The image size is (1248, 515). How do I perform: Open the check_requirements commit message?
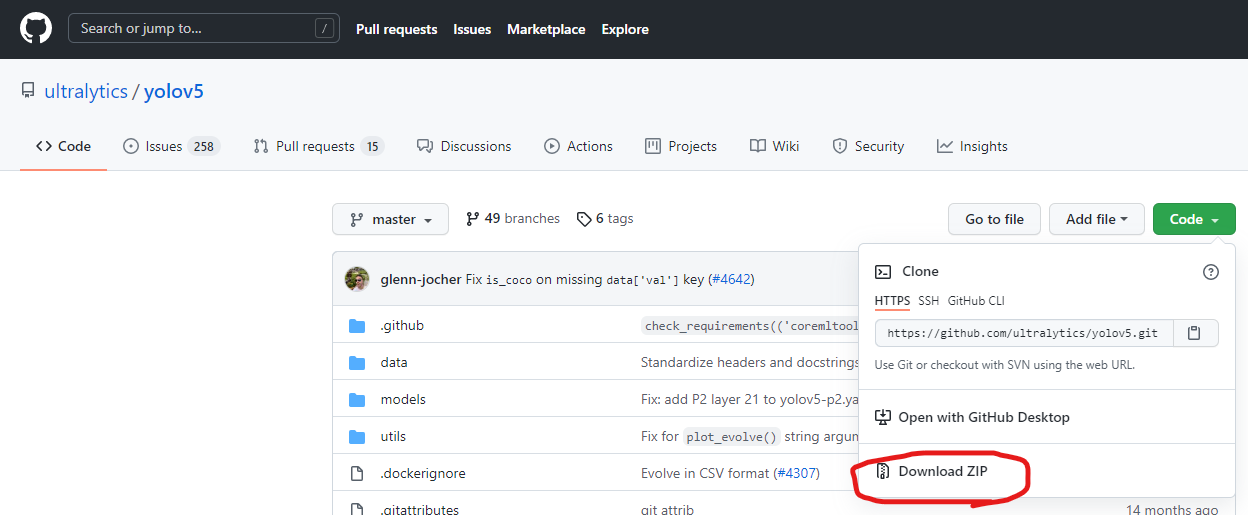tap(750, 326)
